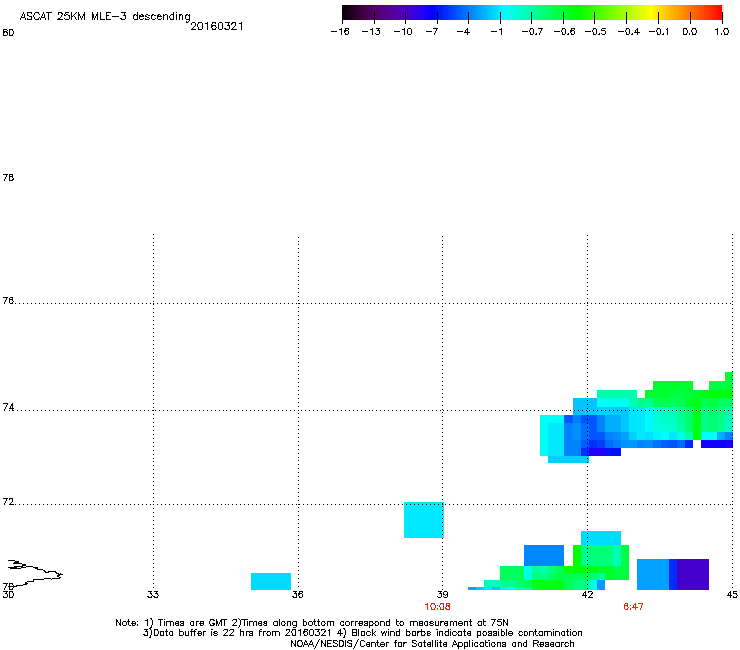Click the cyan data square near 39 longitude

click(x=424, y=520)
